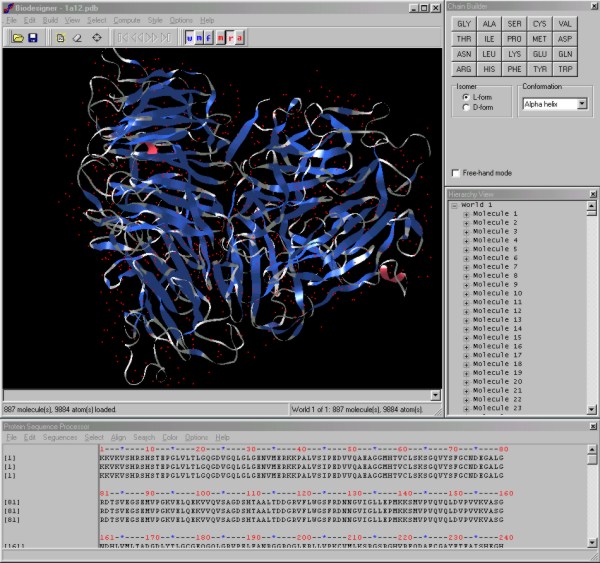This screenshot has height=563, width=600.
Task: Expand Molecule 1 in the Hierarchy View
Action: pyautogui.click(x=466, y=214)
